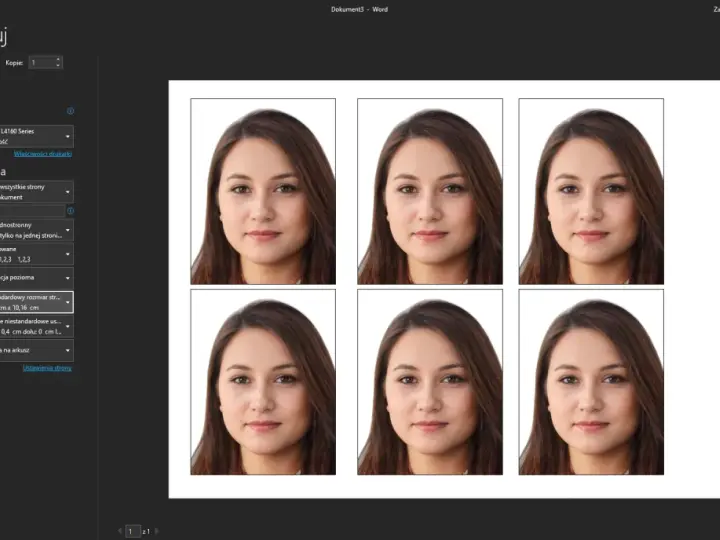Open the collation dropdown showing 1,2,3 1,2,3
Screen dimensions: 720x540
(x=36, y=254)
